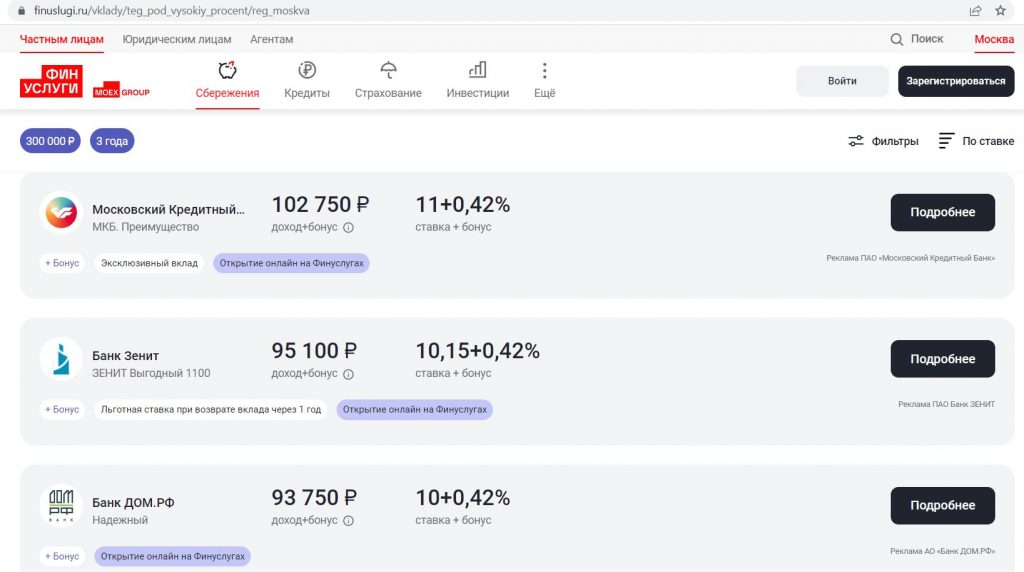Open the Страхование umbrella section
The image size is (1024, 572).
pyautogui.click(x=388, y=80)
